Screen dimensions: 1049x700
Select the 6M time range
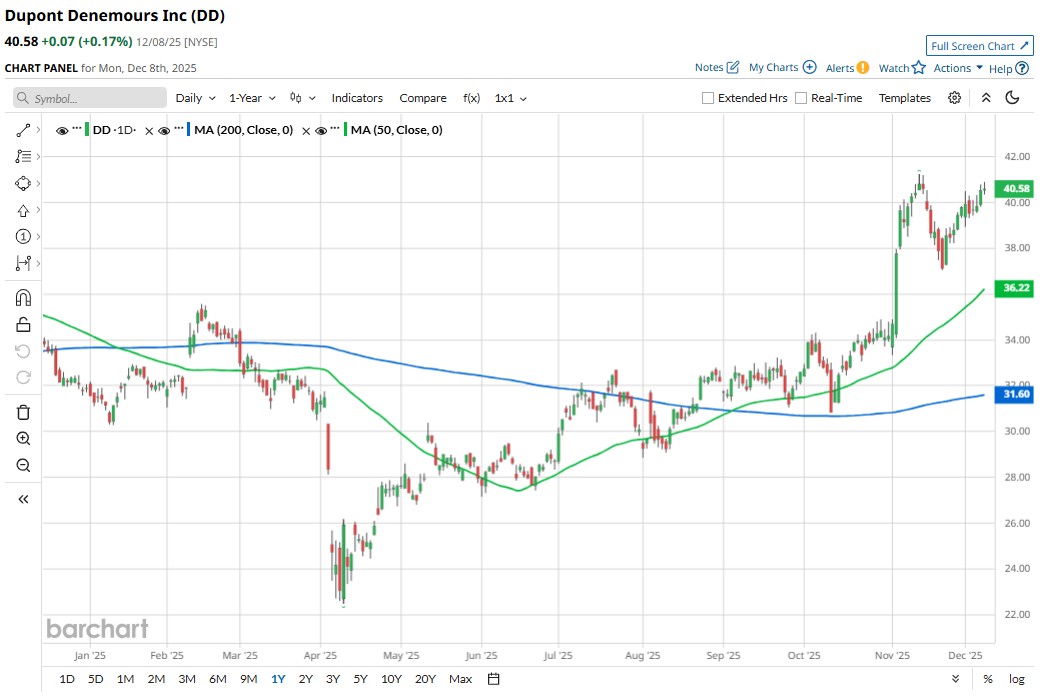218,679
